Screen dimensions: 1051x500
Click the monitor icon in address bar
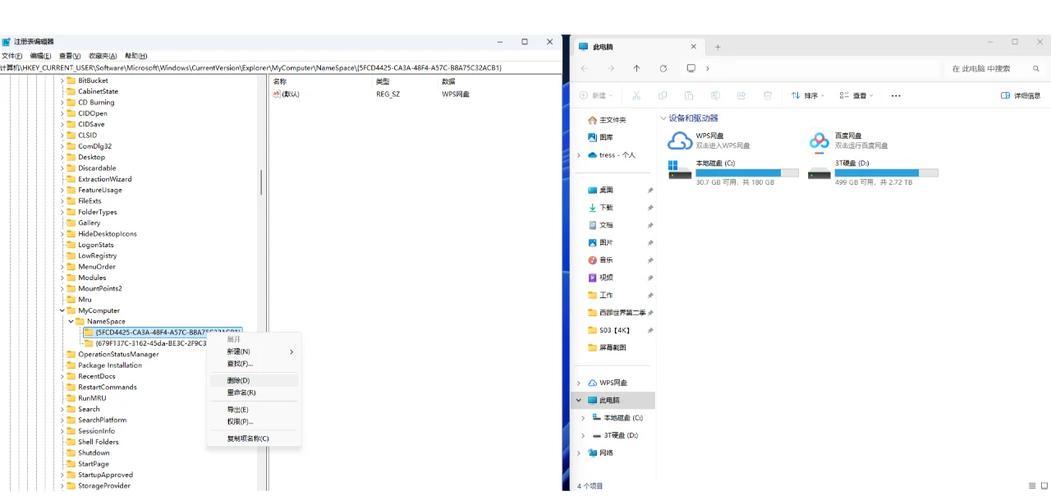(691, 68)
